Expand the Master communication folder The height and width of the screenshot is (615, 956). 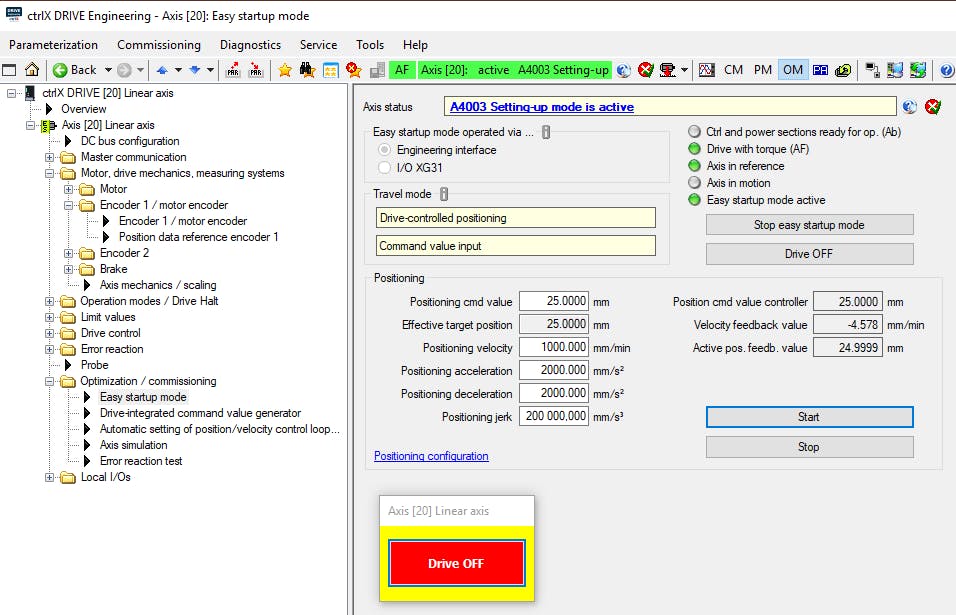[x=49, y=157]
